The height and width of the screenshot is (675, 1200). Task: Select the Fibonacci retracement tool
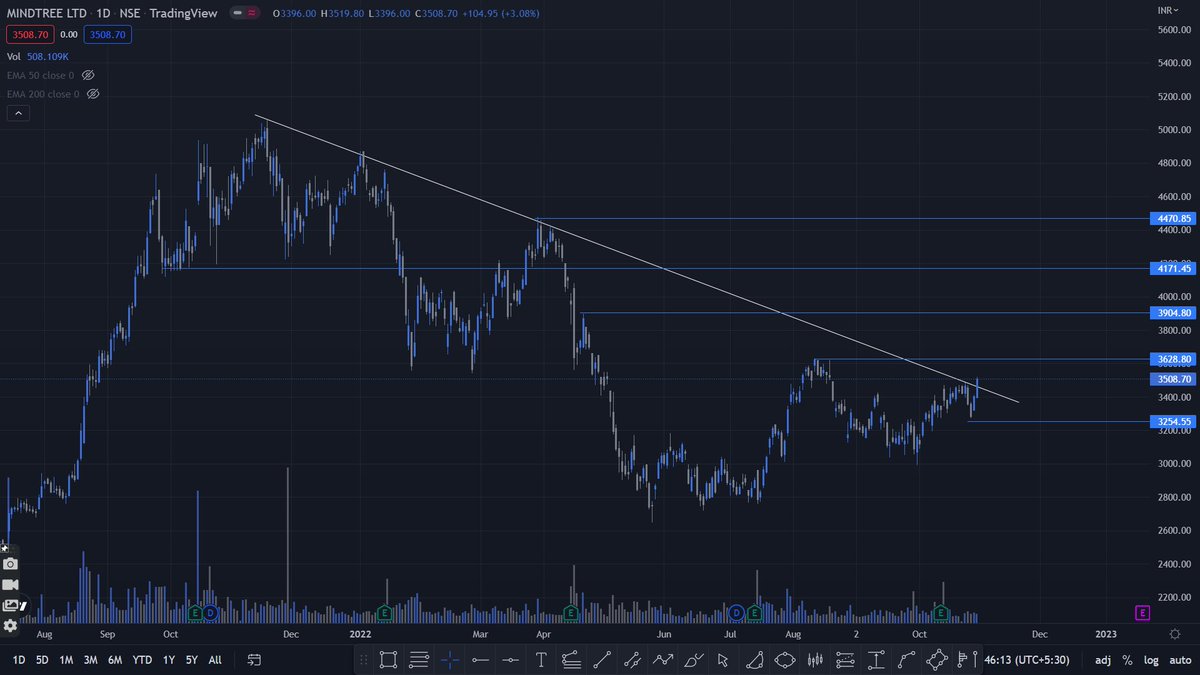click(571, 660)
